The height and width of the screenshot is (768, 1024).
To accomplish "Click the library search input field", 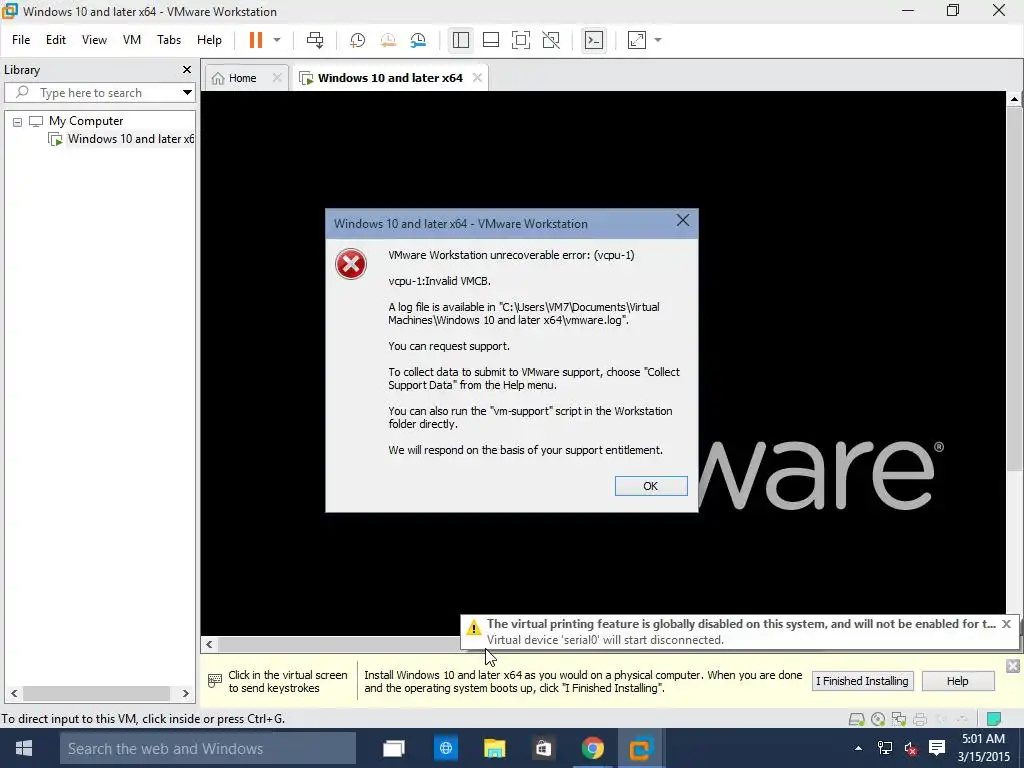I will (98, 93).
